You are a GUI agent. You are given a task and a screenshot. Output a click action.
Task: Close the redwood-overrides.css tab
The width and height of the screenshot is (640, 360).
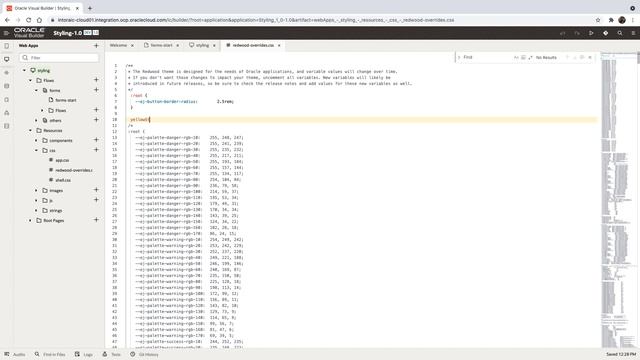coord(279,45)
